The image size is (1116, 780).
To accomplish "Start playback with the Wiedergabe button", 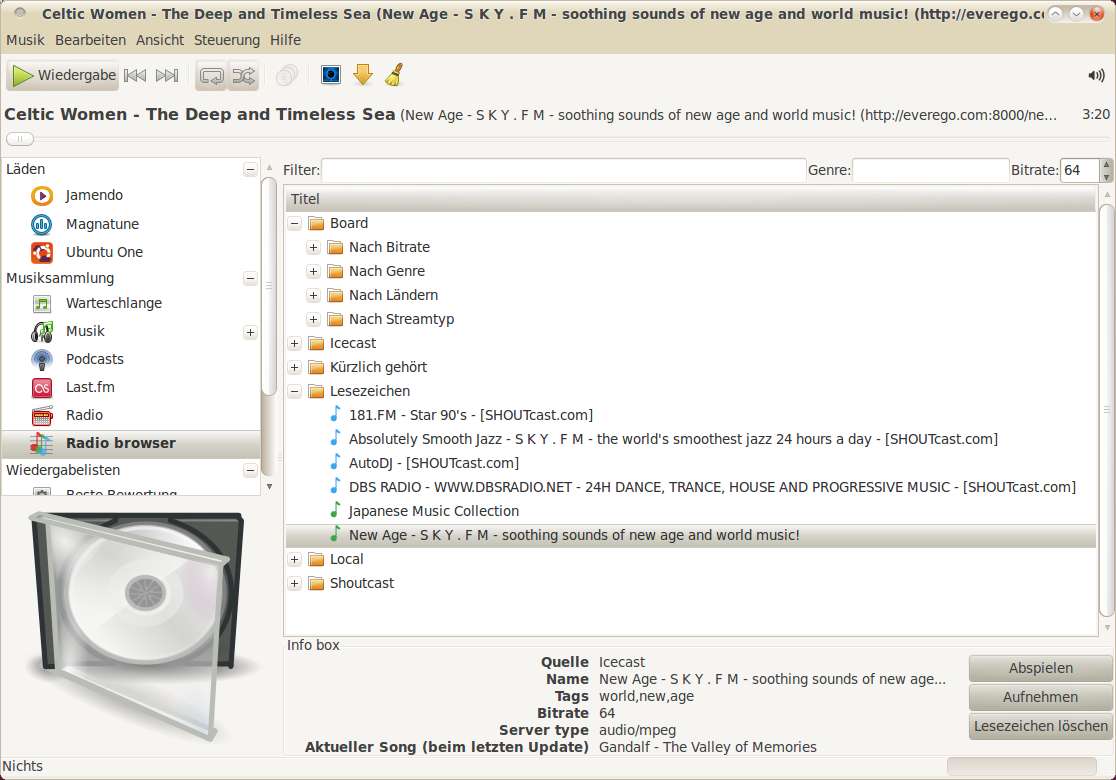I will [63, 75].
